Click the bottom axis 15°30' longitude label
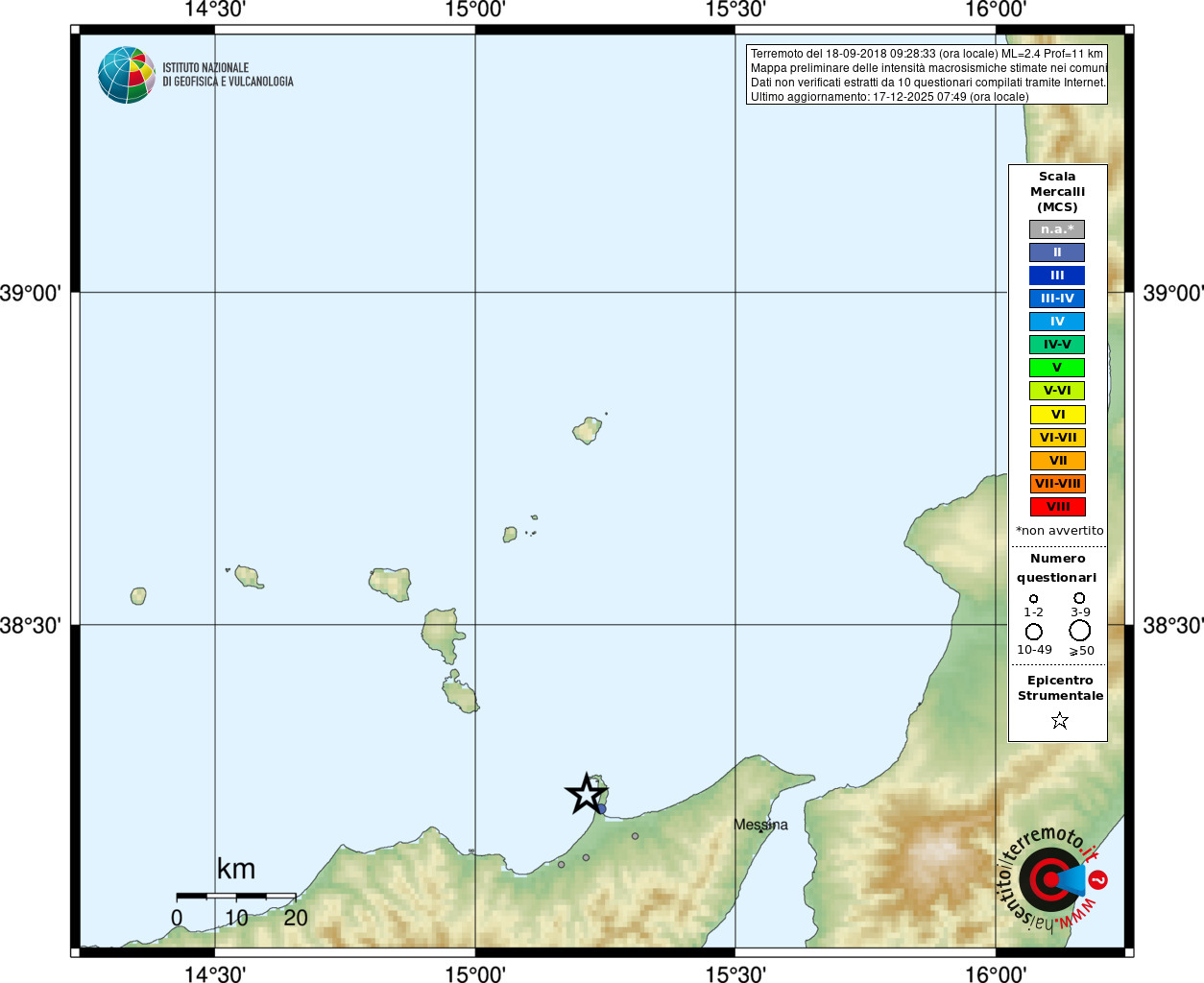The height and width of the screenshot is (983, 1204). (x=735, y=973)
